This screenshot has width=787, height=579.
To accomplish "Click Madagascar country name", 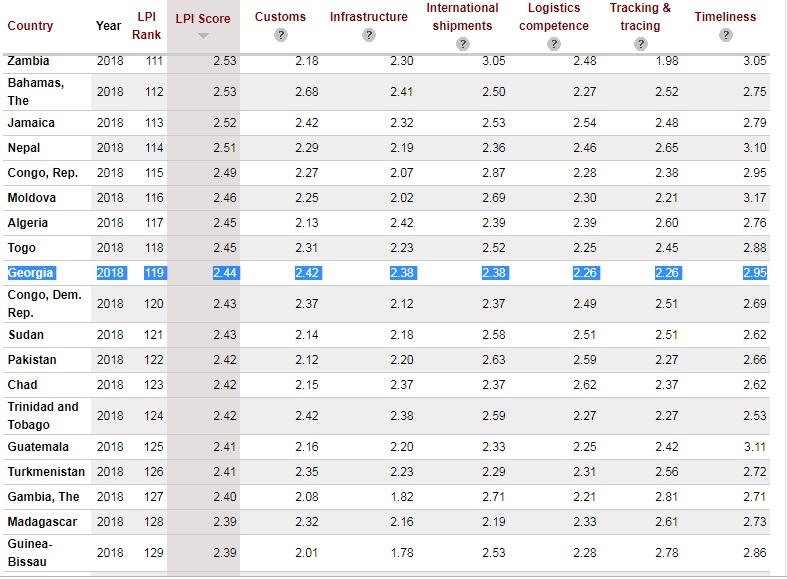I will point(42,522).
